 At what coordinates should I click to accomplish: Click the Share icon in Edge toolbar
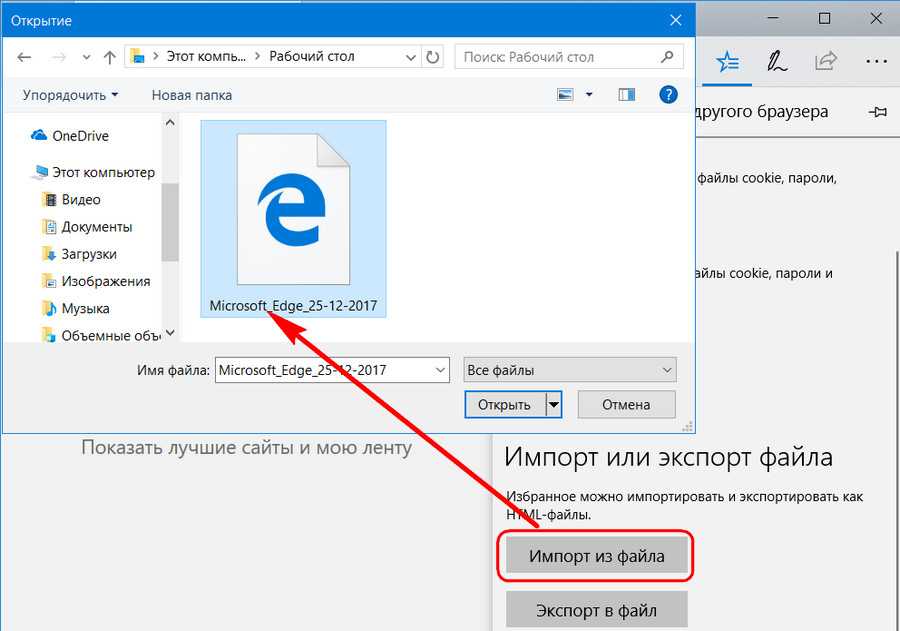pos(825,62)
